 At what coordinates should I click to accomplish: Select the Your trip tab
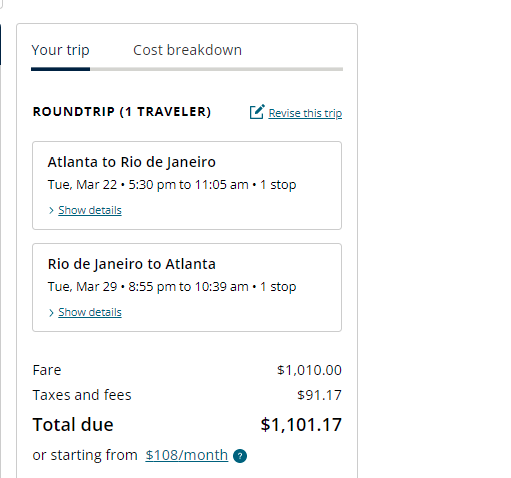[60, 50]
